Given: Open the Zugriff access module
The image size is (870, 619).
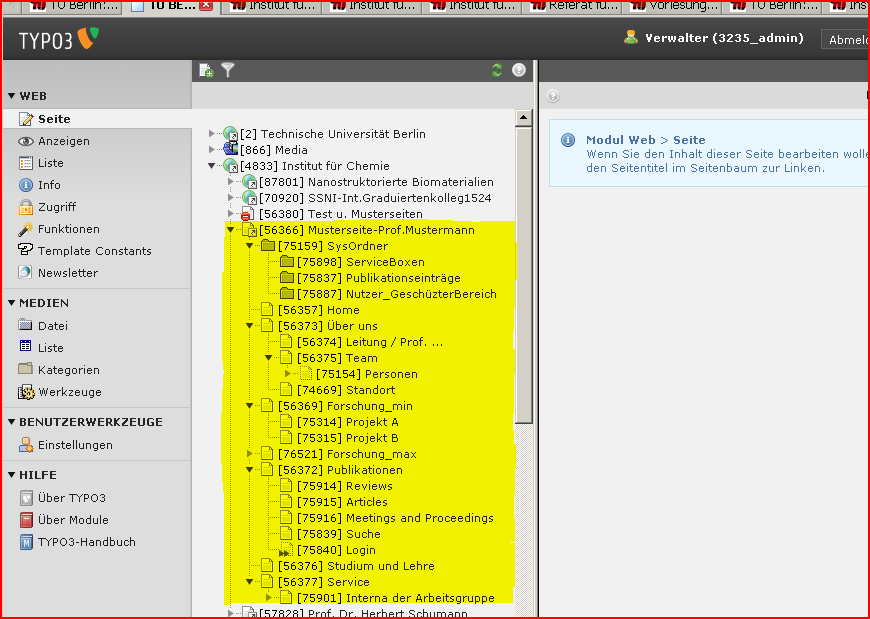Looking at the screenshot, I should (x=56, y=207).
